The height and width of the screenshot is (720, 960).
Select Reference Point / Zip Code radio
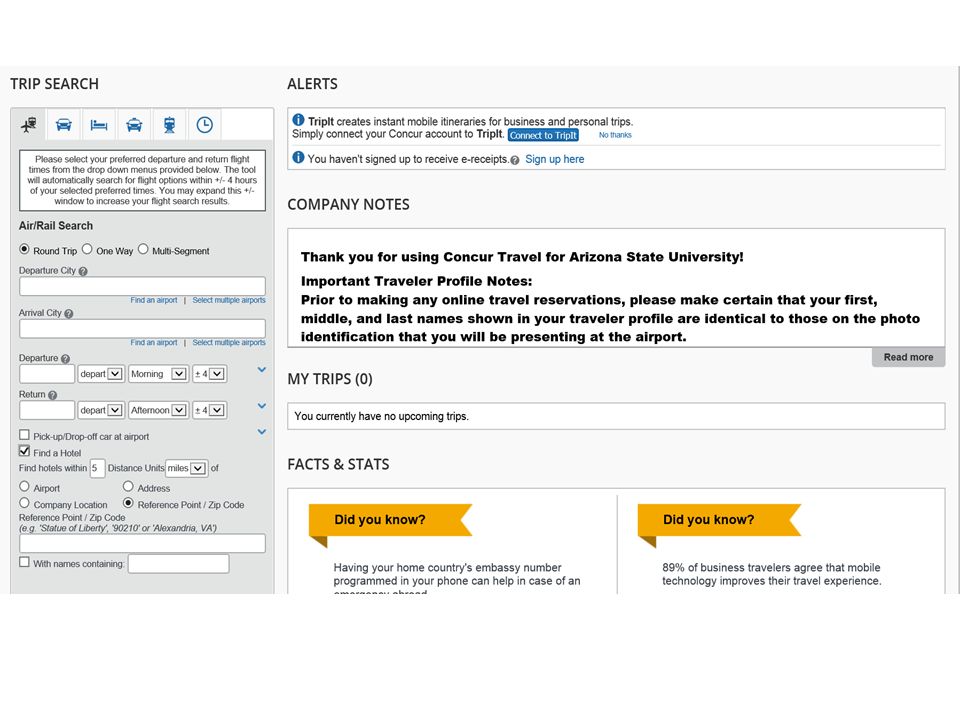pos(128,503)
